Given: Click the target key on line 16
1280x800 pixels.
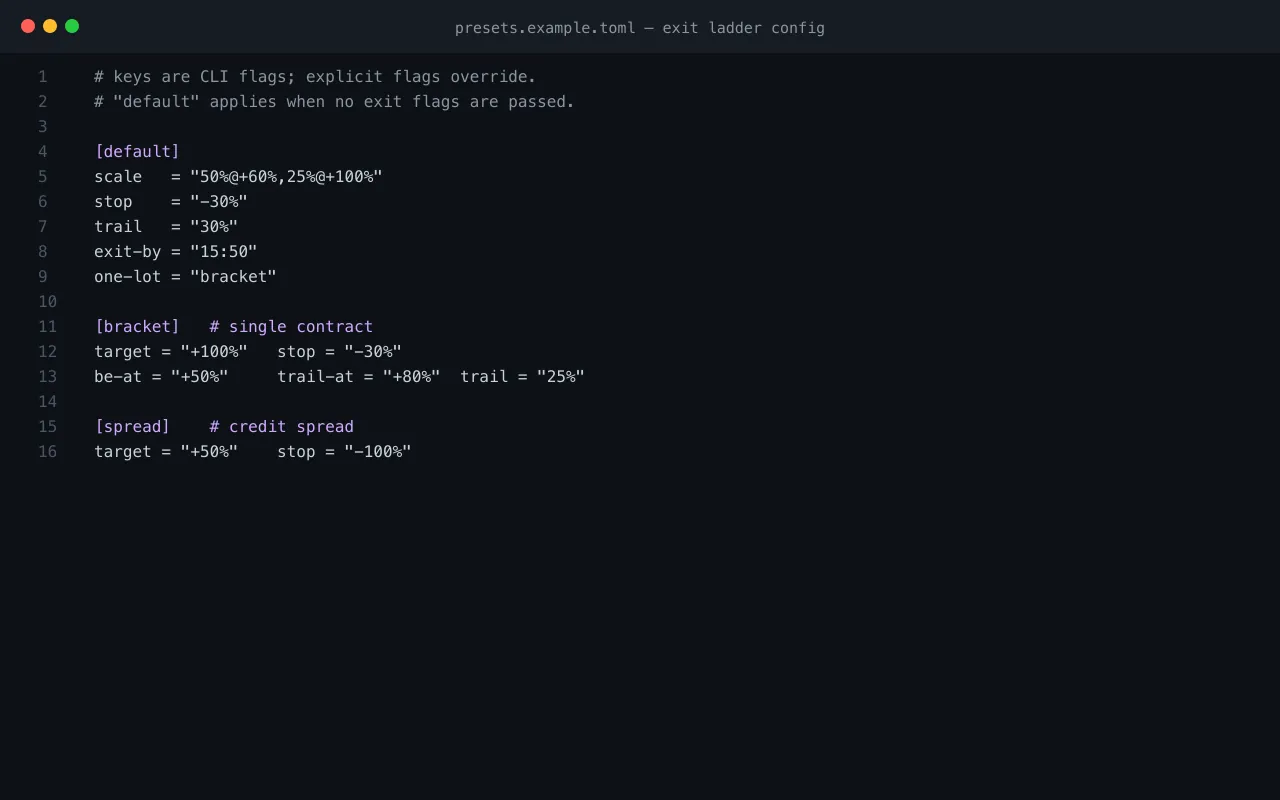Looking at the screenshot, I should pyautogui.click(x=123, y=452).
